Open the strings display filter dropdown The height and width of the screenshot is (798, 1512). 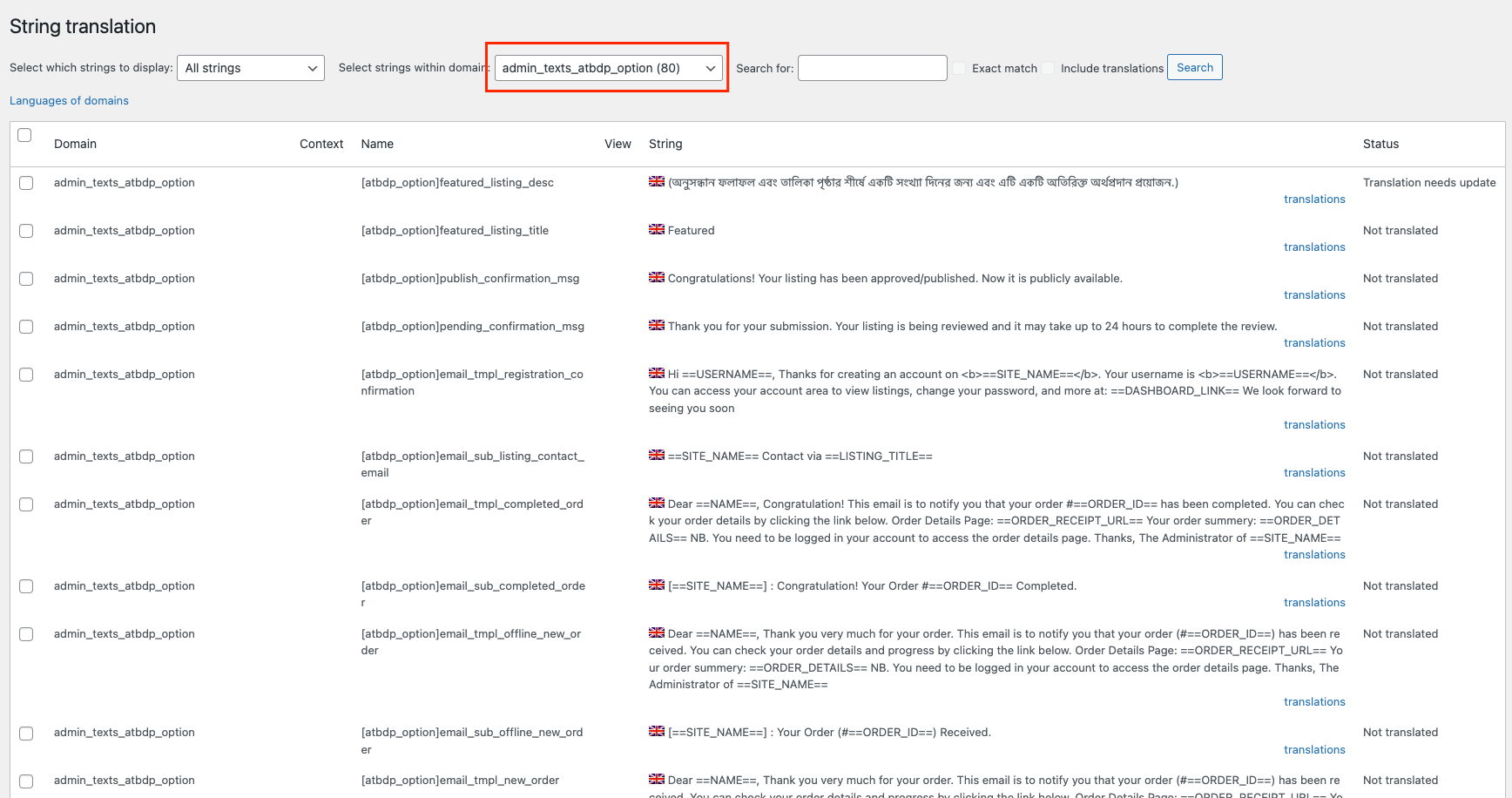click(x=251, y=67)
